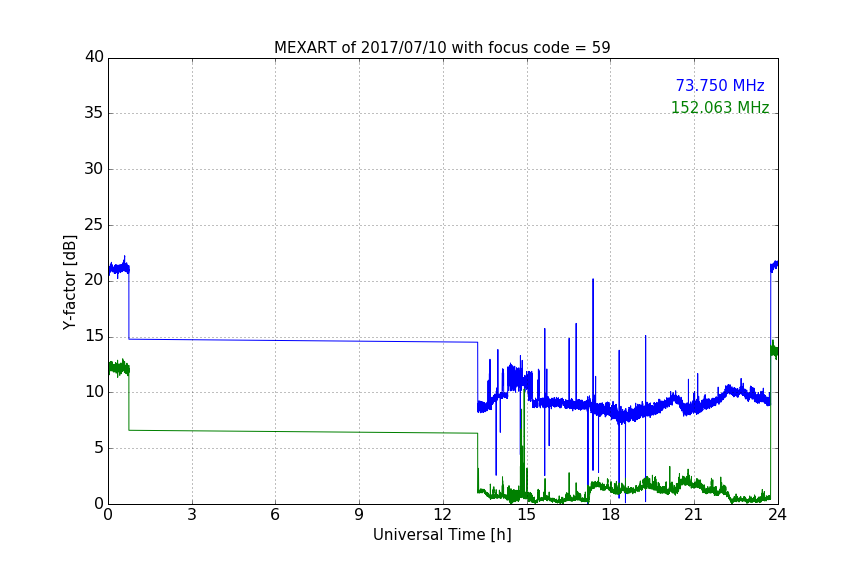Click the y-axis tick label 10
Screen dimensions: 864x576
pyautogui.click(x=94, y=392)
